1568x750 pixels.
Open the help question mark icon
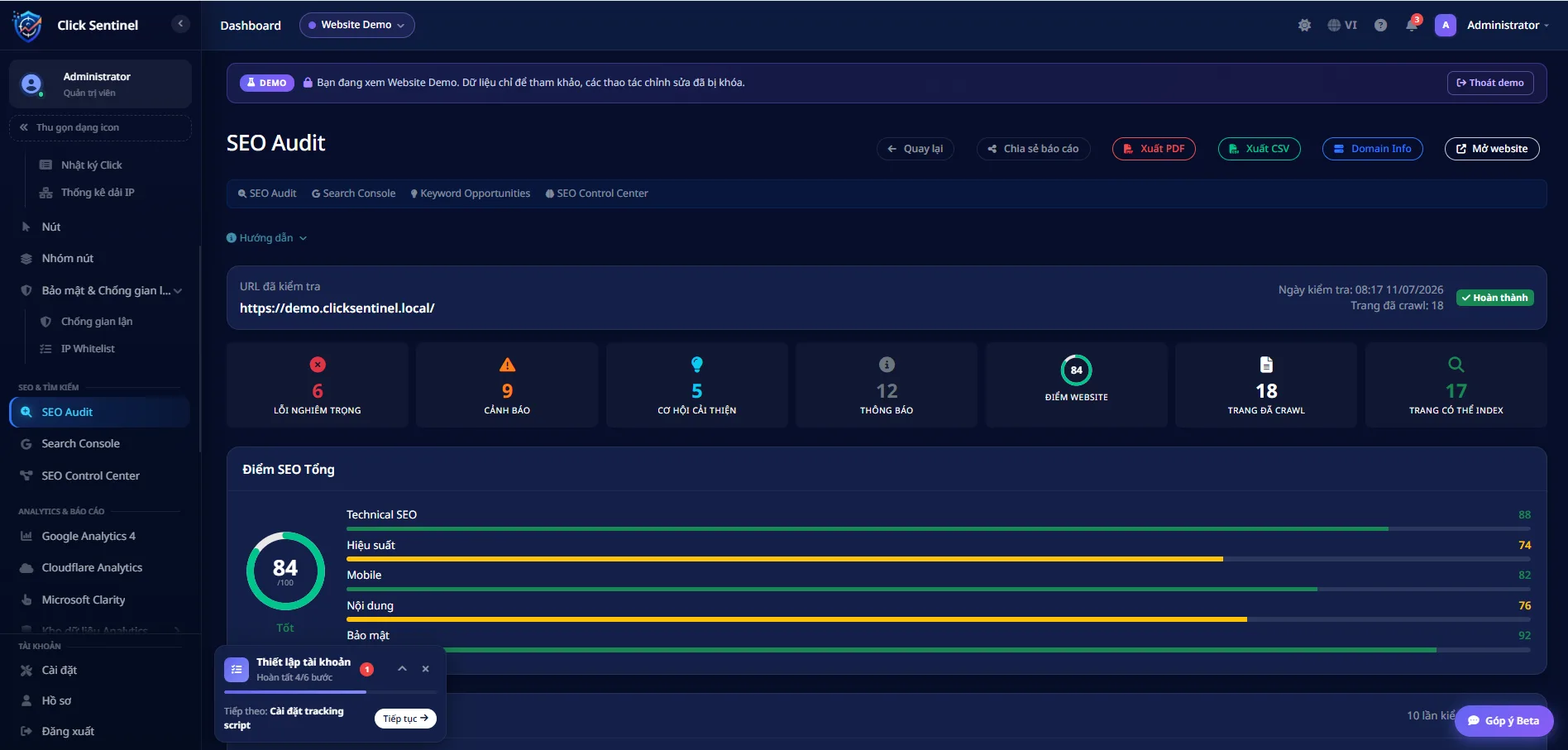point(1380,26)
